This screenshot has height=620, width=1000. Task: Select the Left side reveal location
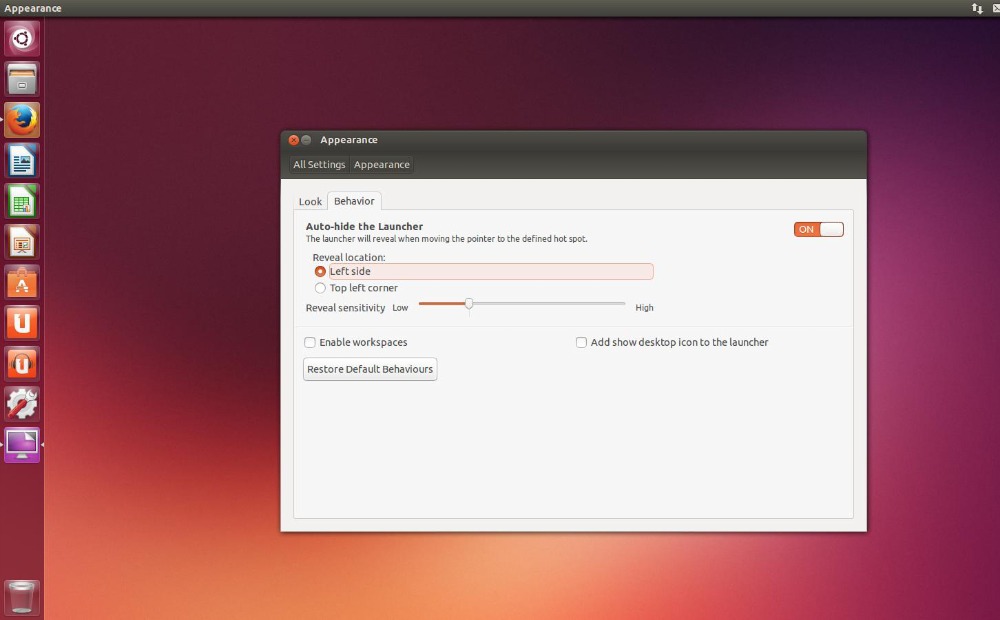tap(320, 271)
